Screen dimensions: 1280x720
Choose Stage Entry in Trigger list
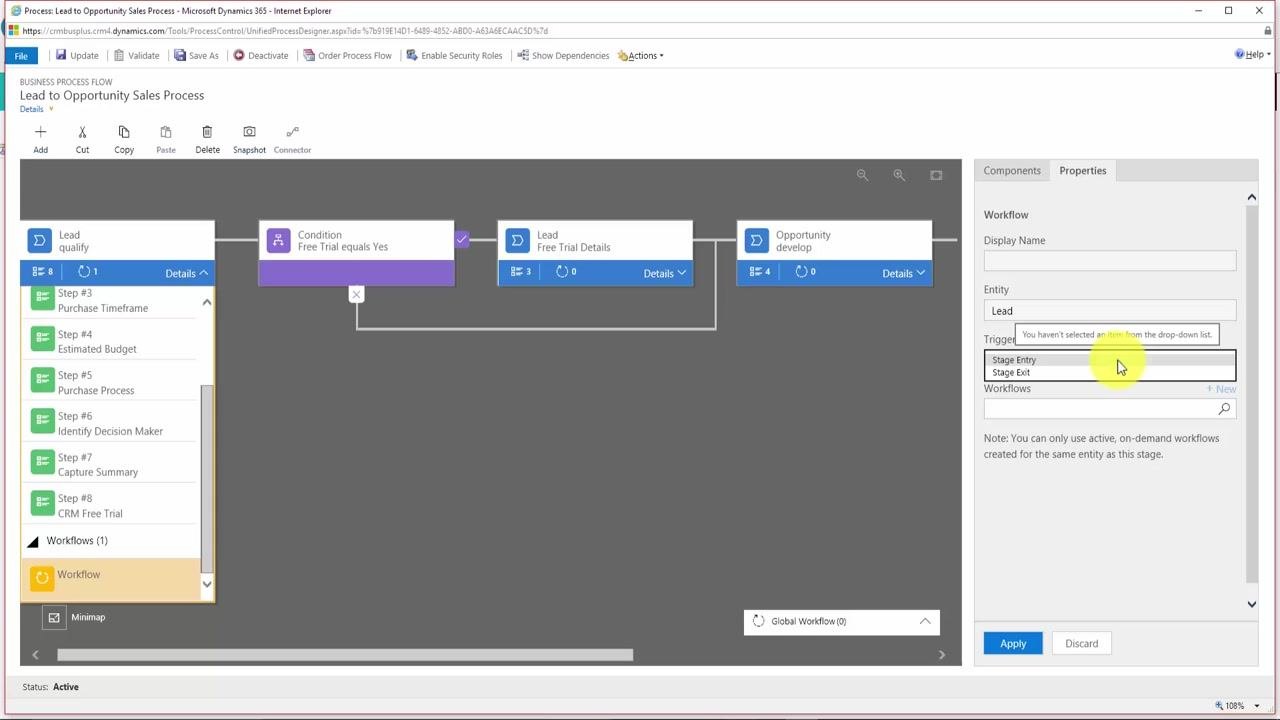coord(1110,360)
